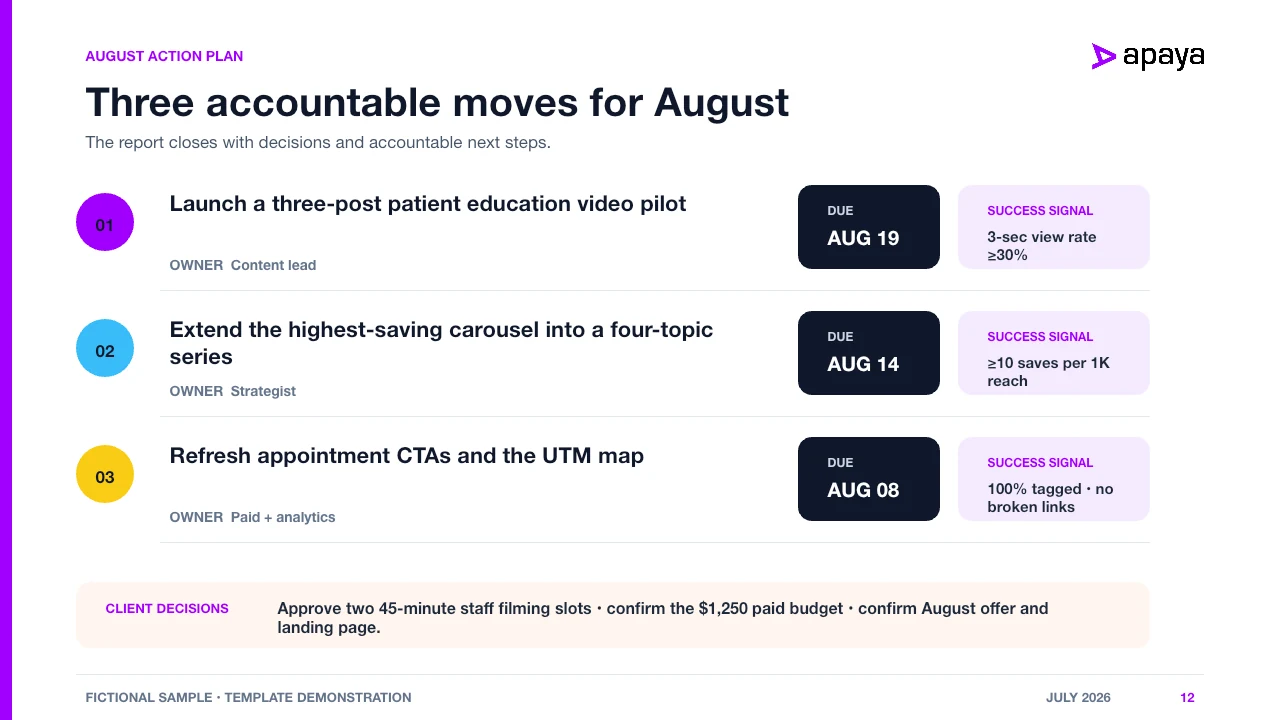Click the AUG 14 due date card
The width and height of the screenshot is (1280, 720).
coord(869,353)
